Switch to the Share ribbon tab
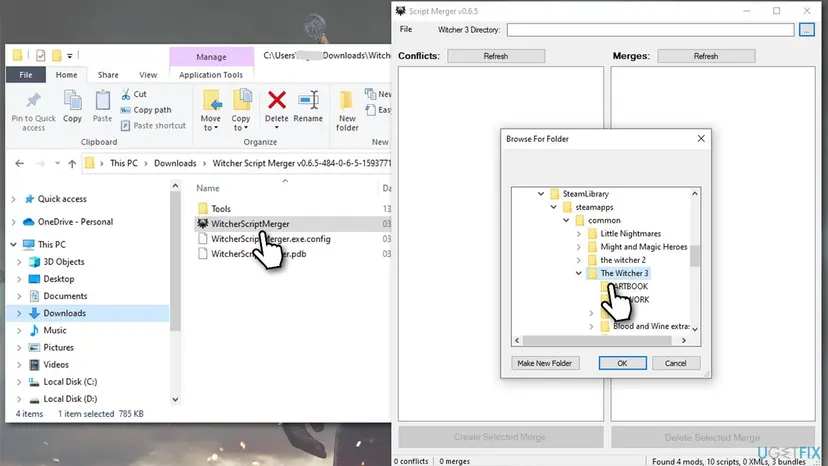 108,75
